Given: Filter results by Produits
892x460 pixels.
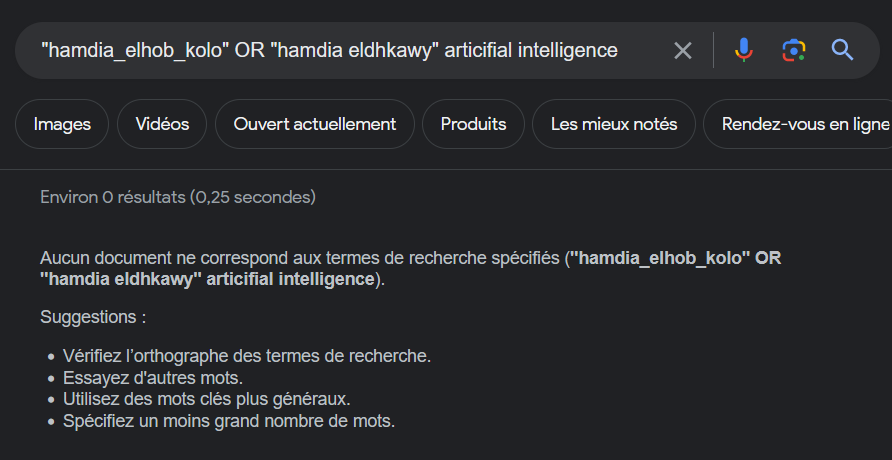Looking at the screenshot, I should pos(473,124).
